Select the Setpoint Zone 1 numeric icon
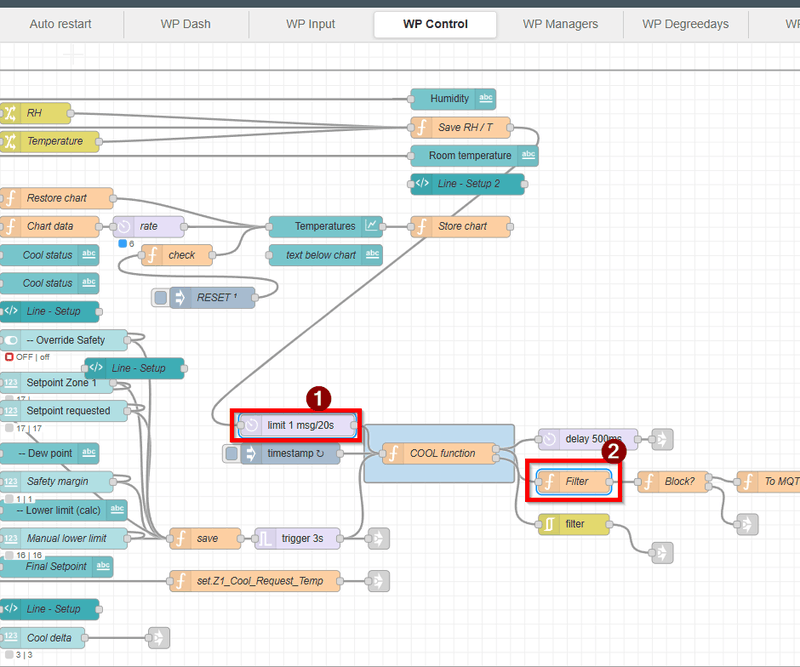The width and height of the screenshot is (800, 667). (x=11, y=383)
